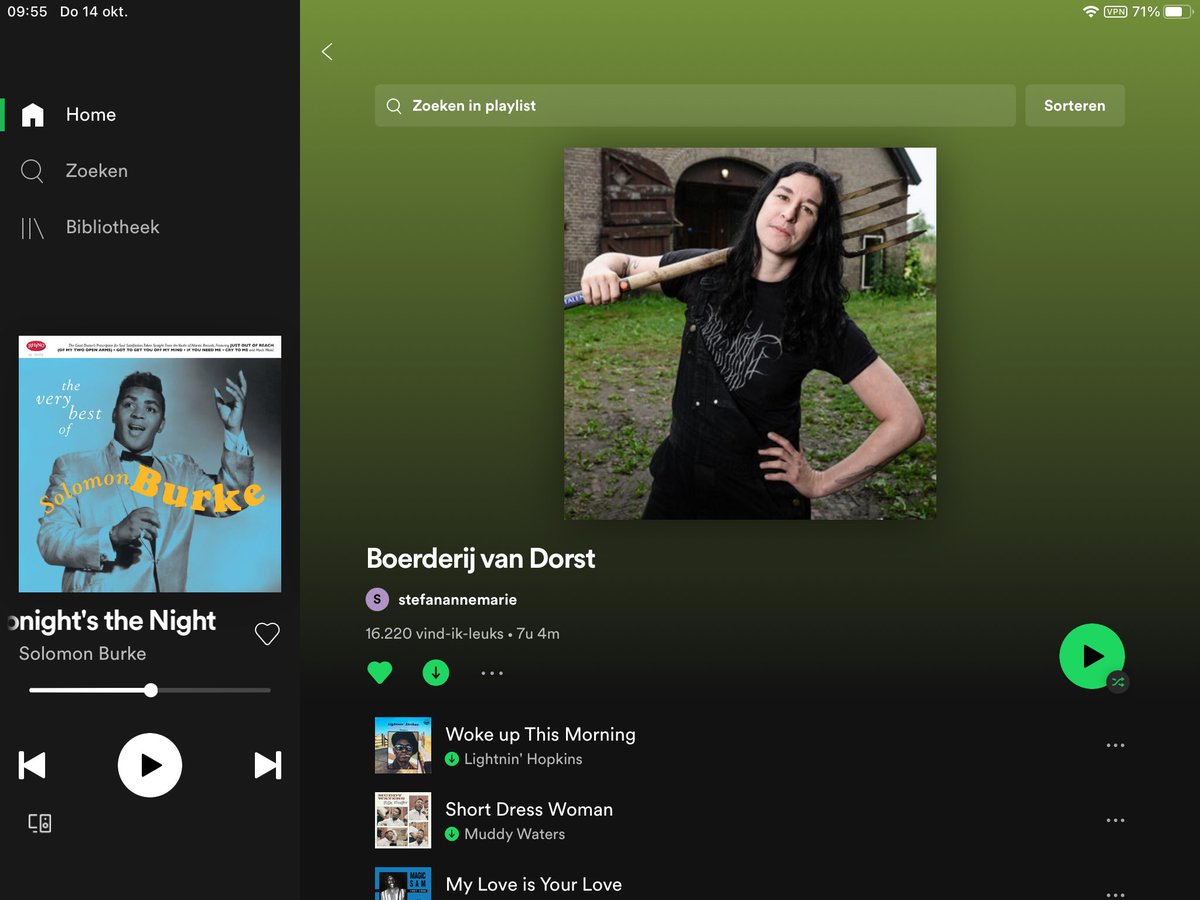This screenshot has width=1200, height=900.
Task: Toggle shuffle badge on play button
Action: pos(1117,682)
